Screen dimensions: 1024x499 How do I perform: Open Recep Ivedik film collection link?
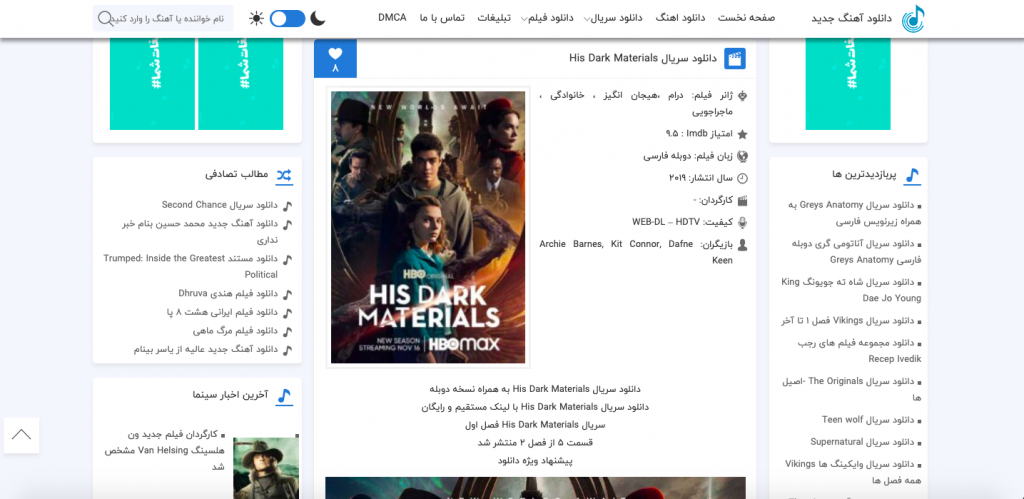pos(861,351)
